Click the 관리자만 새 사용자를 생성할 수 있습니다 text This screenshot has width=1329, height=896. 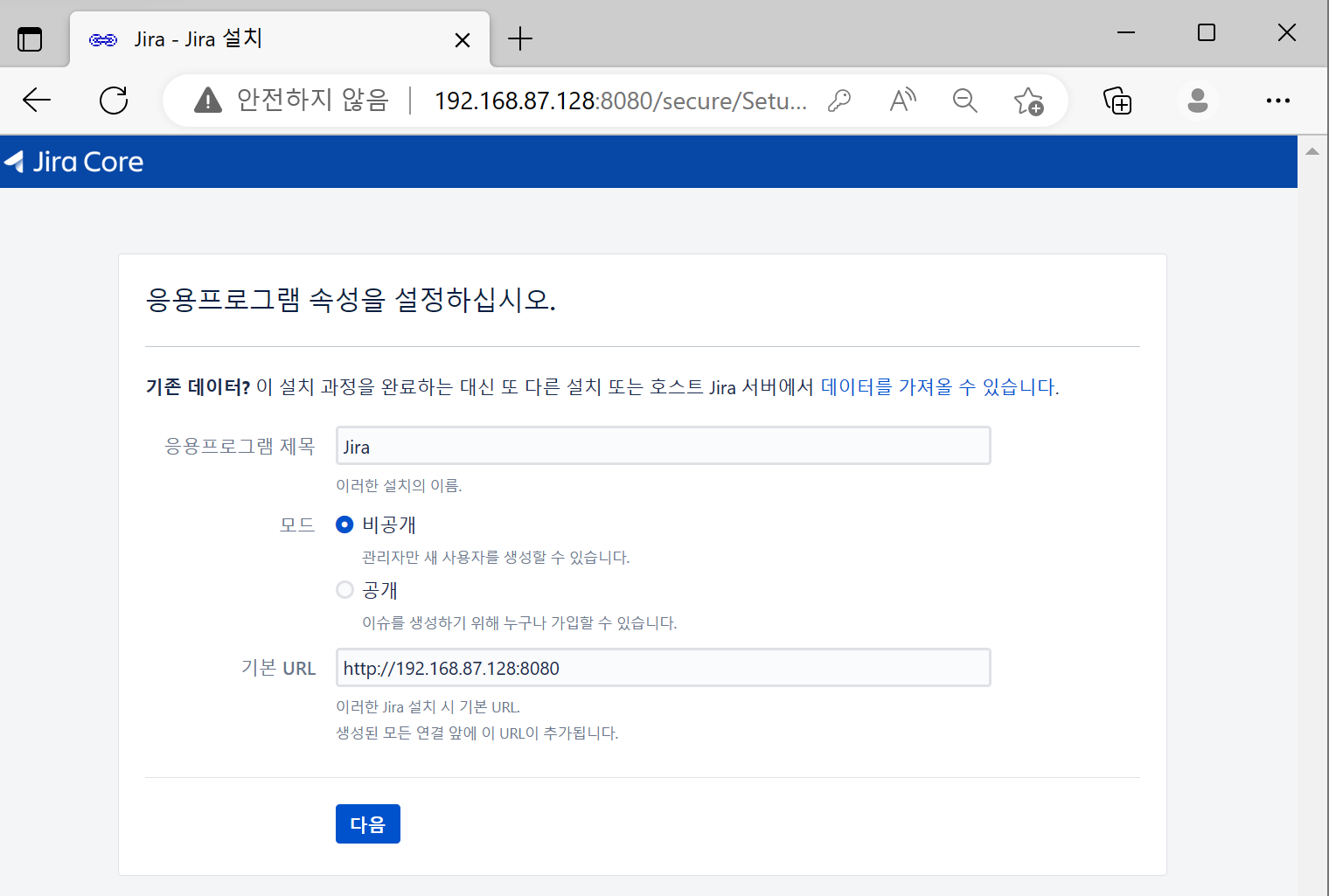coord(496,558)
